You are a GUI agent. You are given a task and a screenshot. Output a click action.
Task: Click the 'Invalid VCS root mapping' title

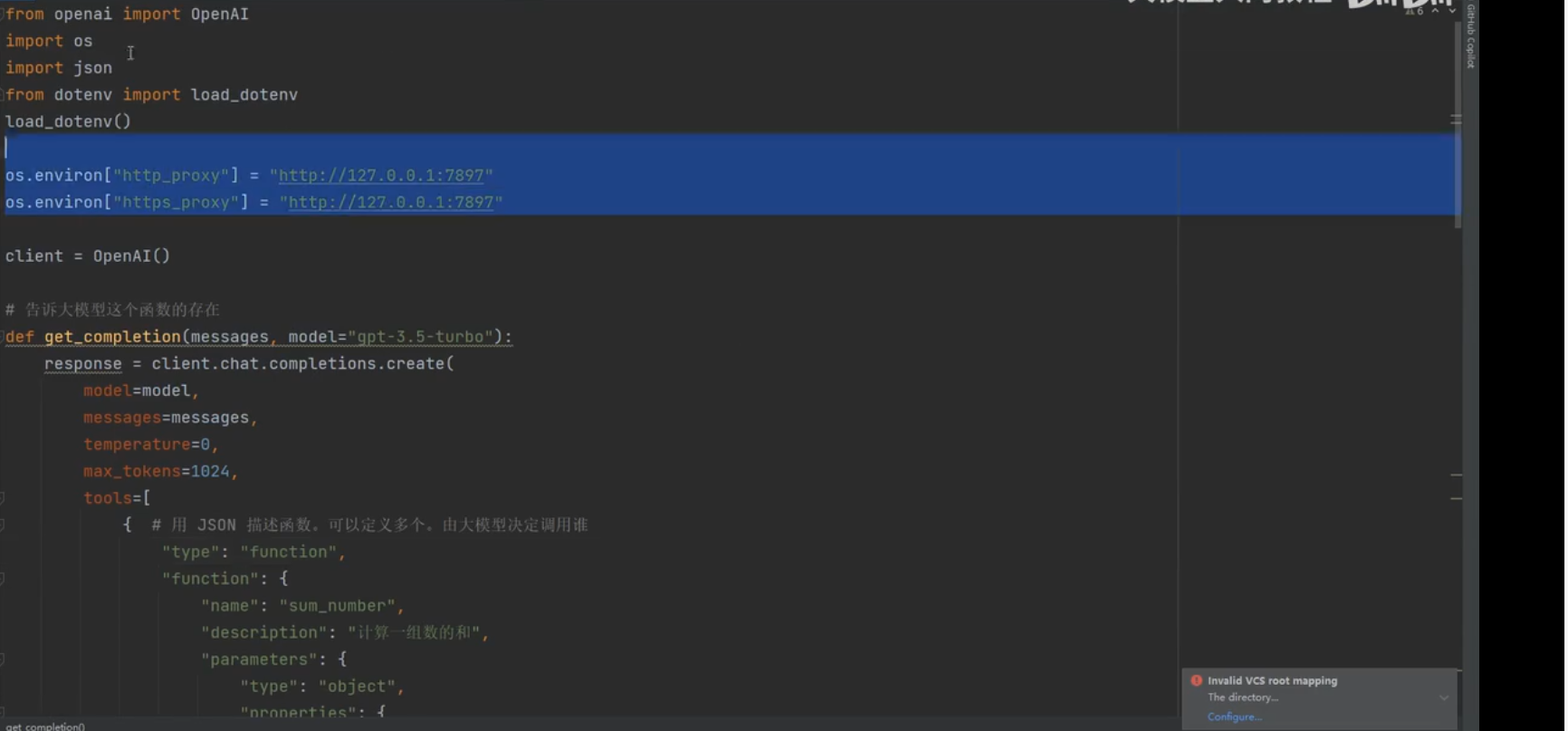[x=1272, y=680]
